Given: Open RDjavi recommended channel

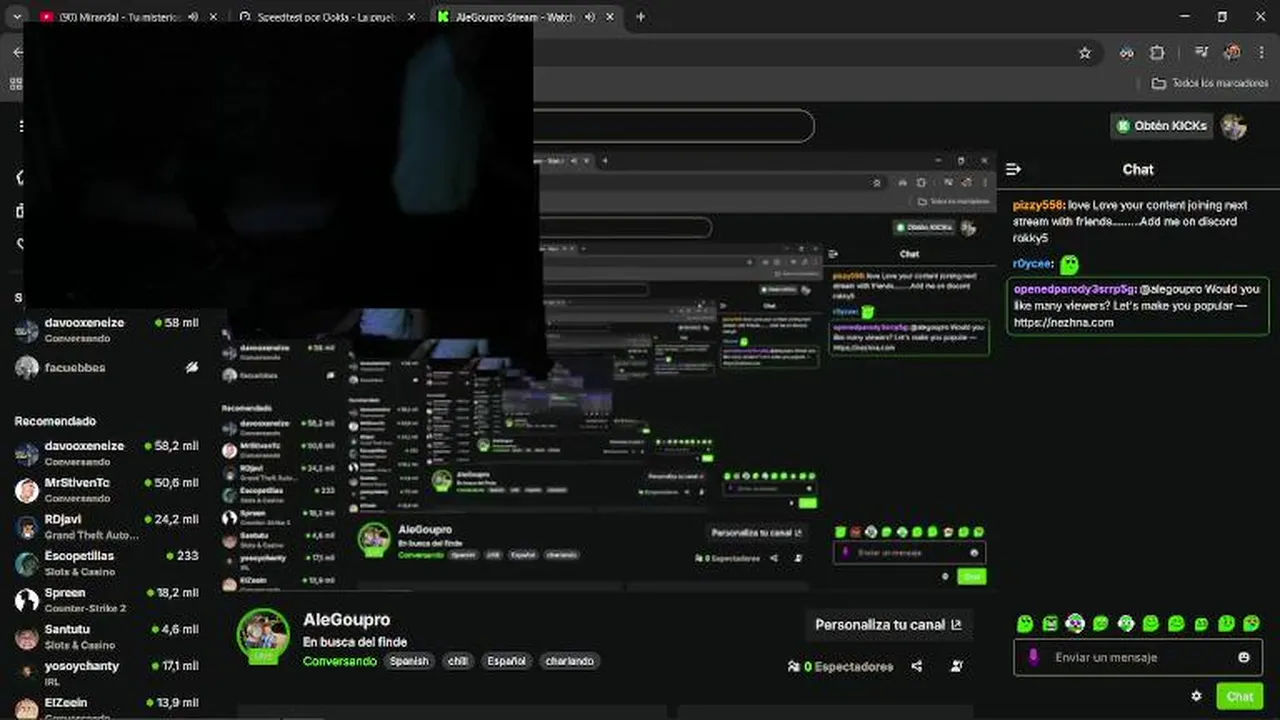Looking at the screenshot, I should point(108,527).
